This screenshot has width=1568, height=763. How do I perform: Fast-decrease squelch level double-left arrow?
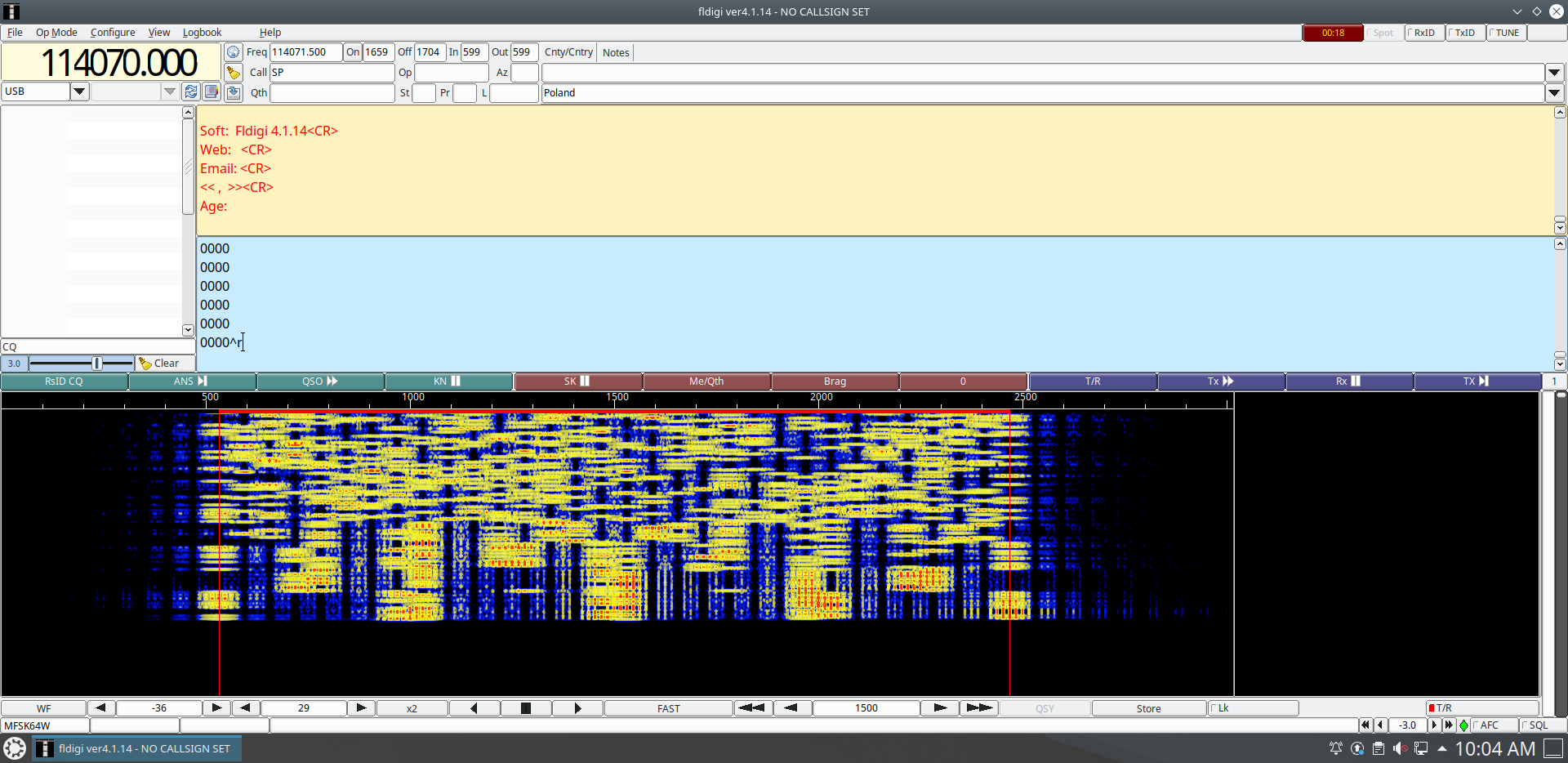pyautogui.click(x=1365, y=725)
